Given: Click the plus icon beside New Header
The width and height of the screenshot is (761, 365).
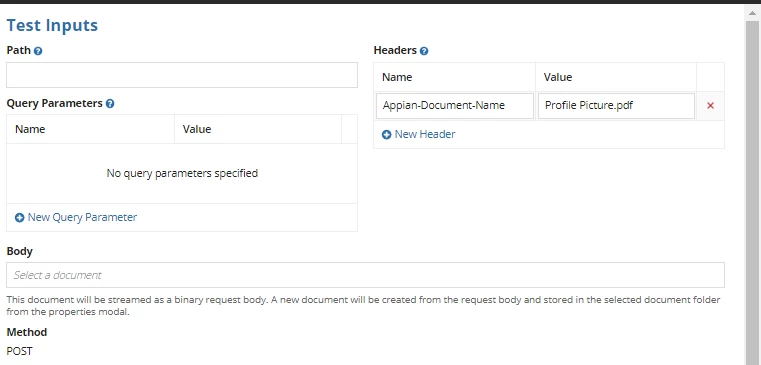Looking at the screenshot, I should click(386, 135).
